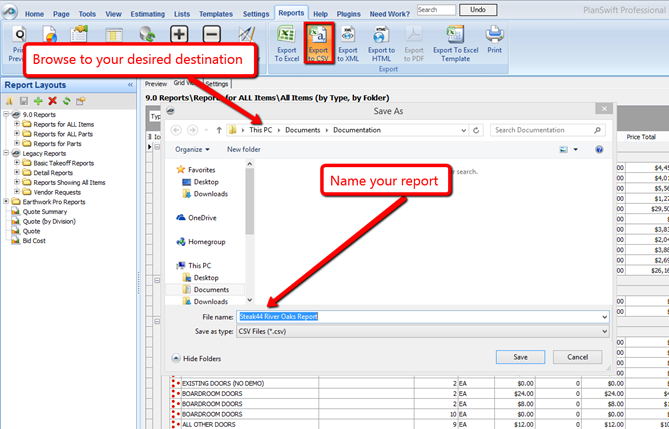
Task: Expand Reports for ALL Items folder
Action: coord(17,124)
